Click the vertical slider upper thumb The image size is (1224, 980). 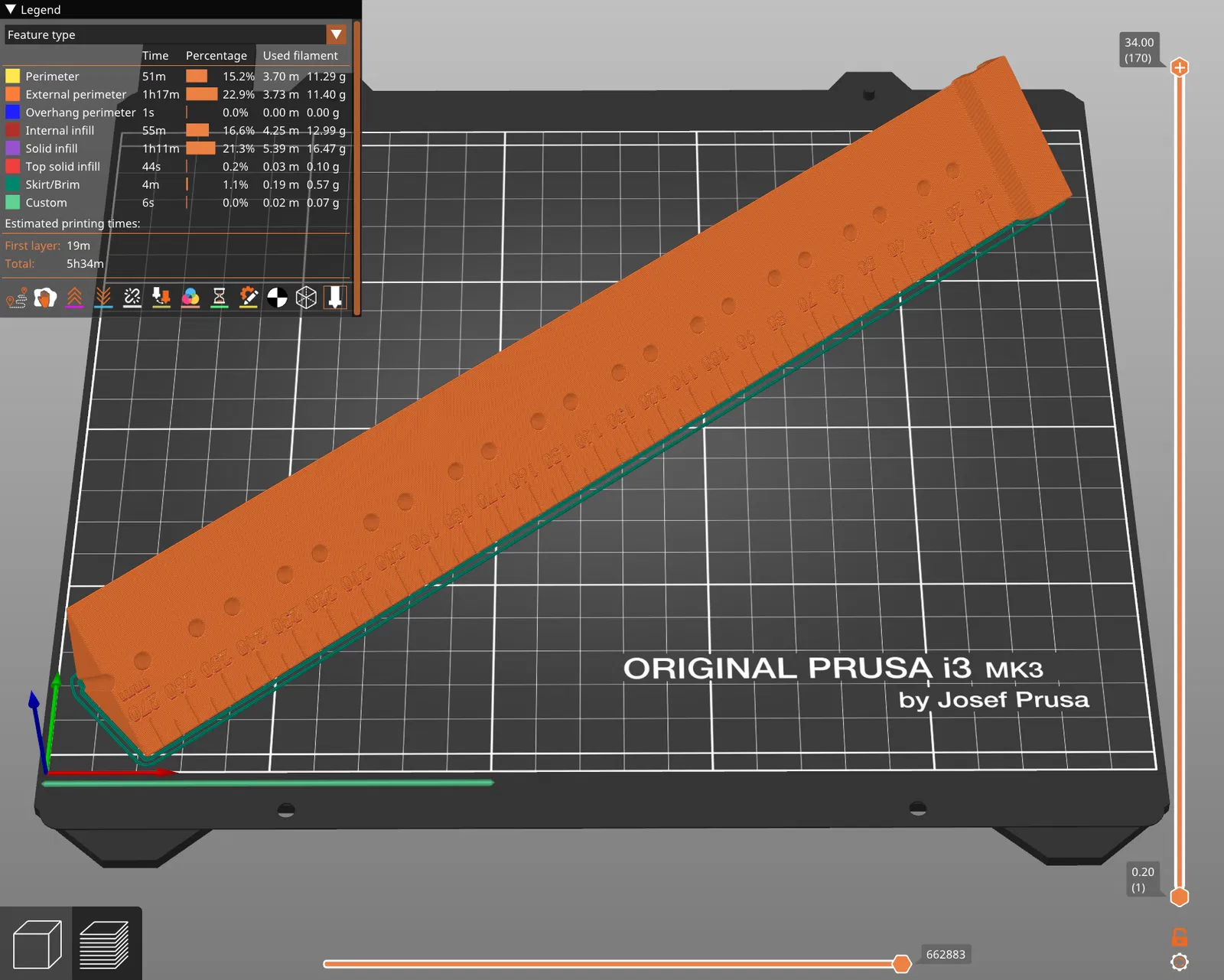point(1180,67)
